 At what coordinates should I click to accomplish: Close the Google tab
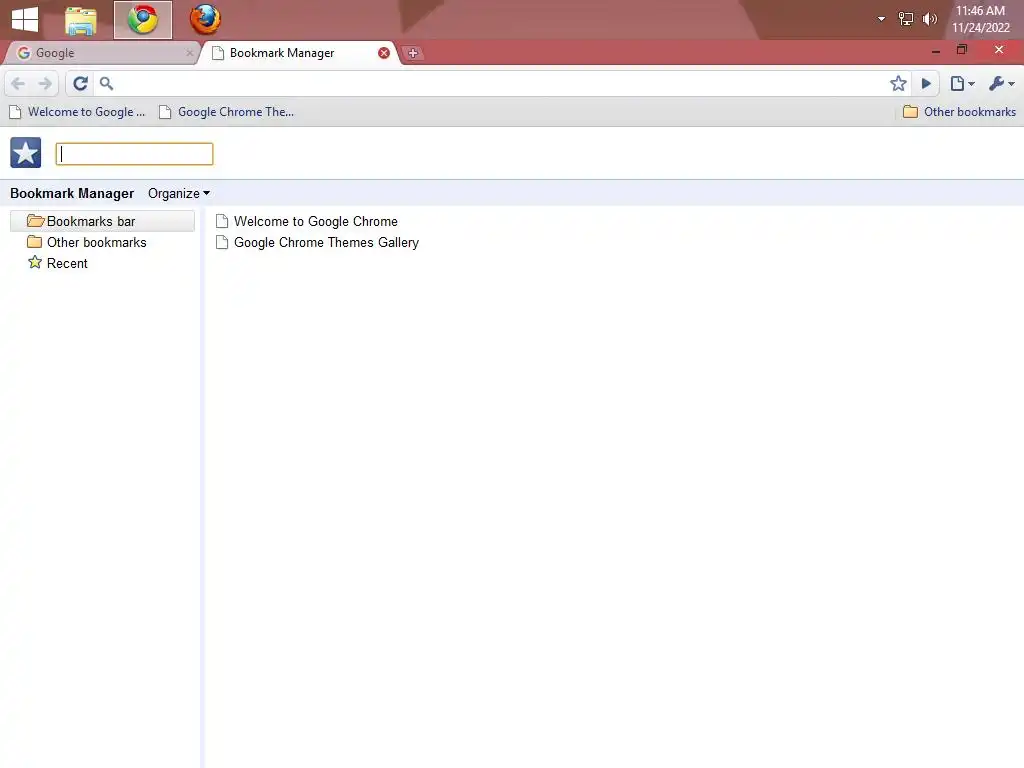(189, 53)
